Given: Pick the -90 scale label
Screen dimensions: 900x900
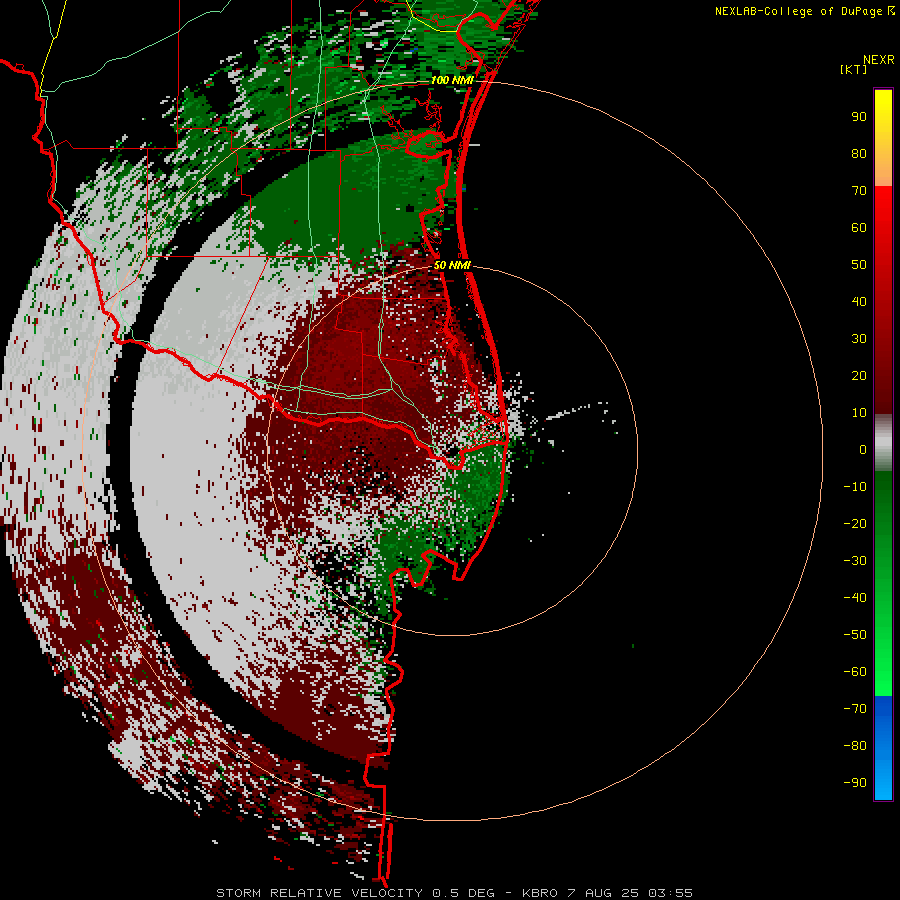Looking at the screenshot, I should pyautogui.click(x=855, y=783).
